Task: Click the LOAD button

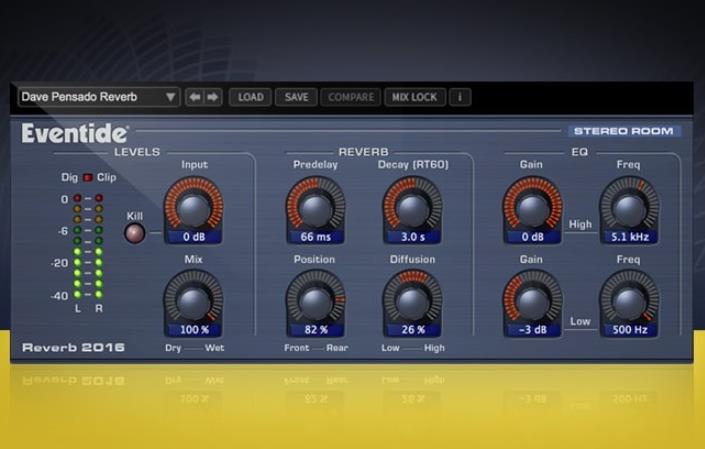Action: (250, 97)
